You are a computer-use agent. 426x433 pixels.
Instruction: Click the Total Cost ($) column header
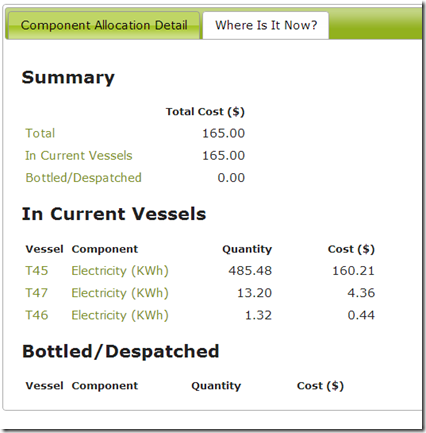205,112
